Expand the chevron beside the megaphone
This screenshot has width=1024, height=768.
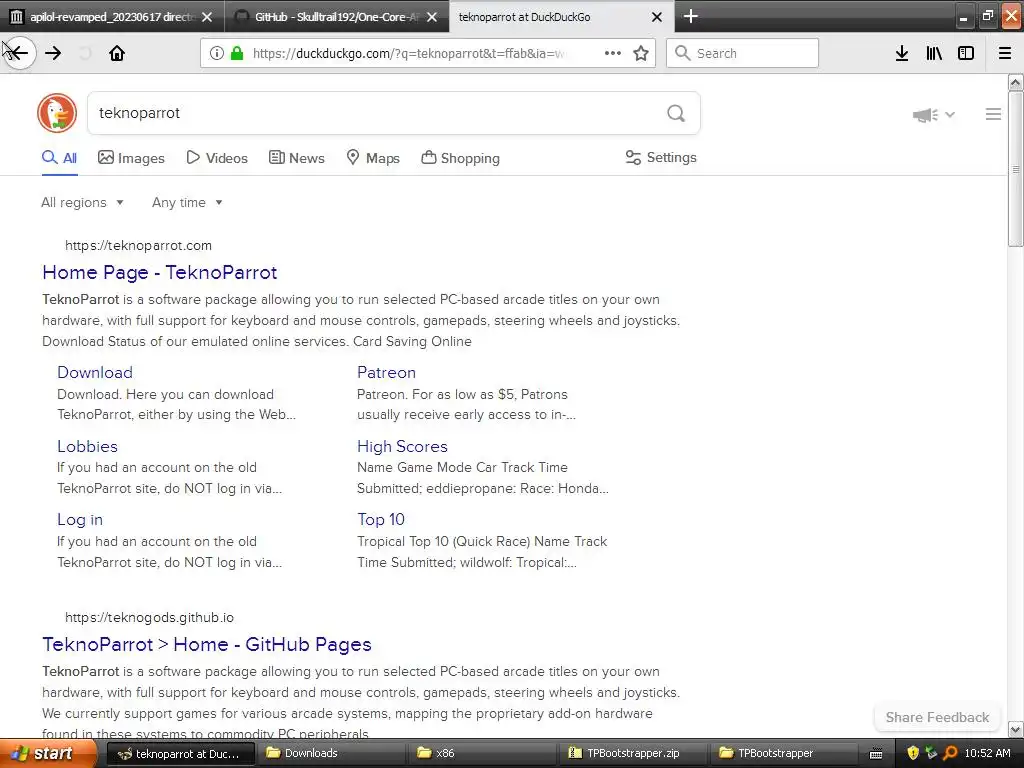950,114
